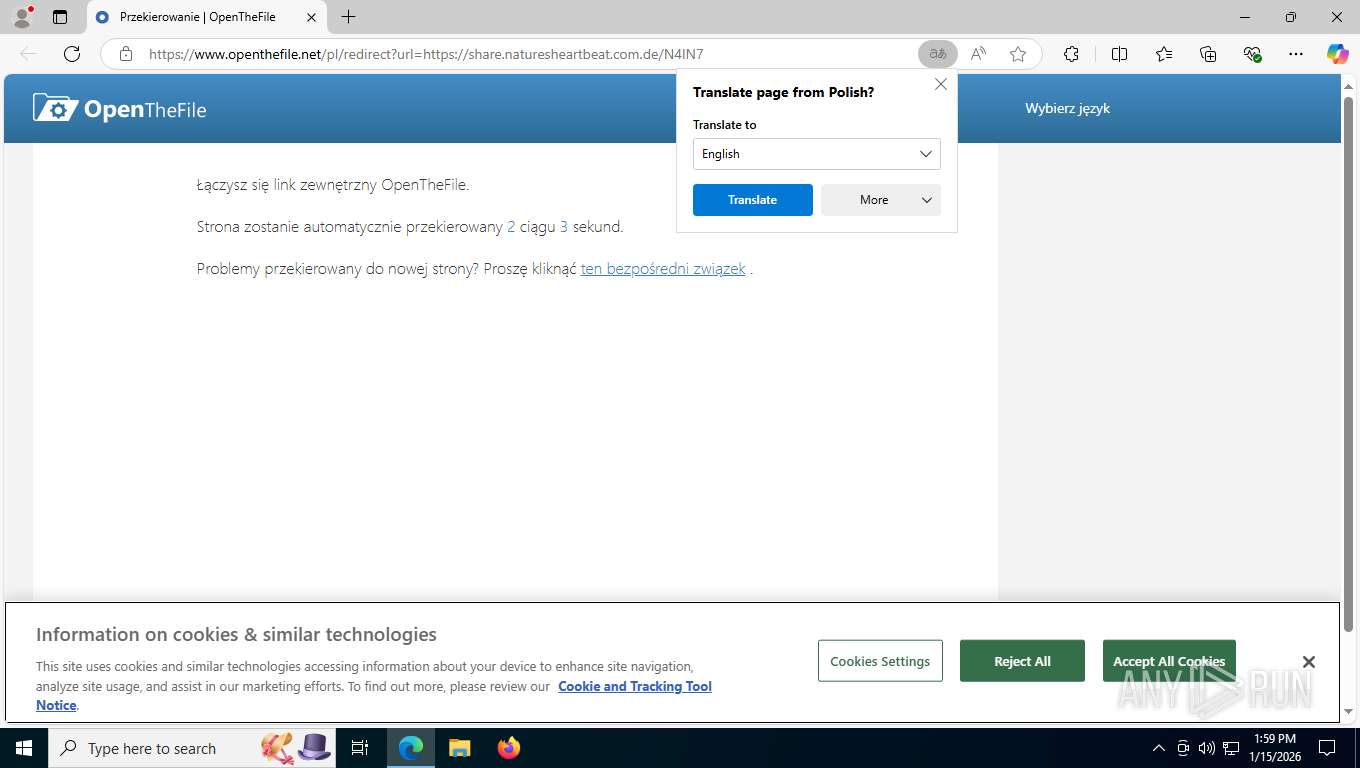Click the taskbar search box
1360x768 pixels.
[192, 748]
